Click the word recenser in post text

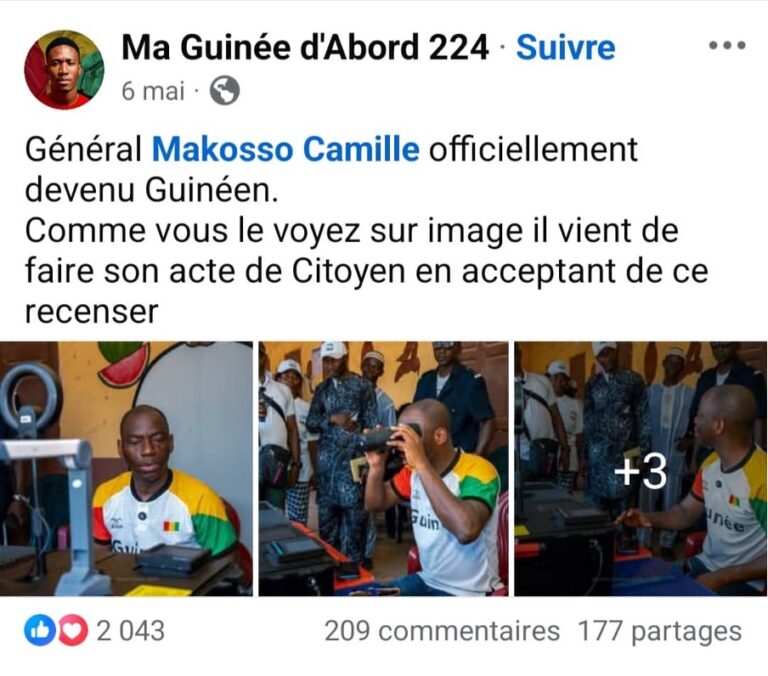coord(92,312)
